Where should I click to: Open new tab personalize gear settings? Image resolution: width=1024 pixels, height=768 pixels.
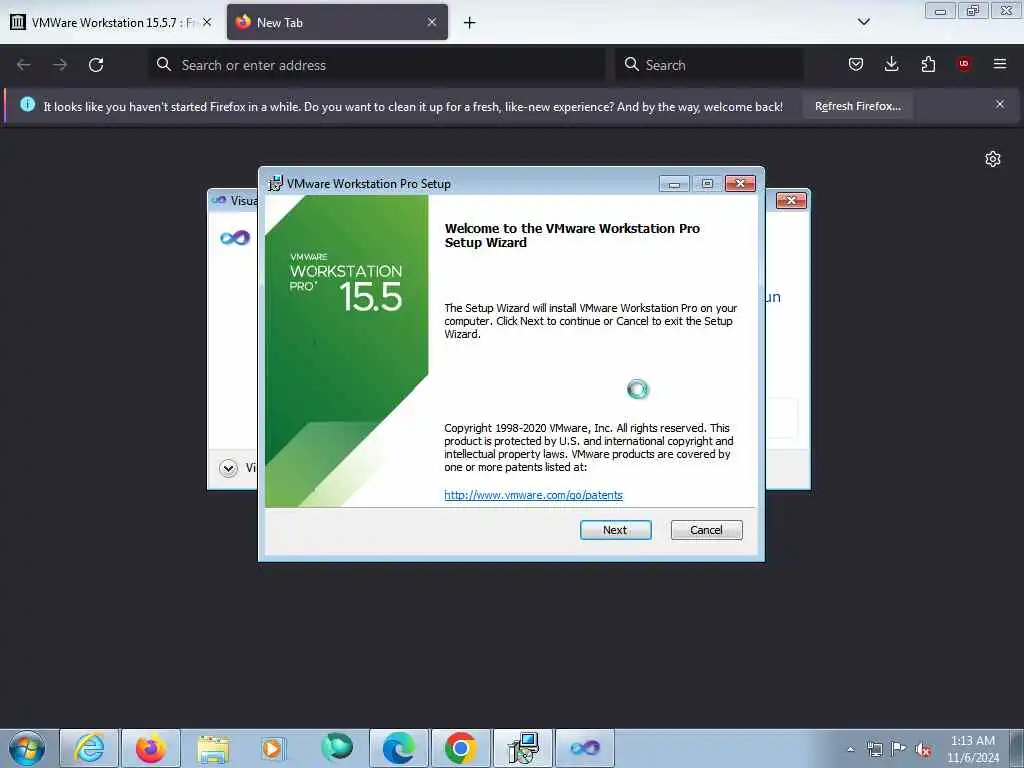tap(993, 159)
